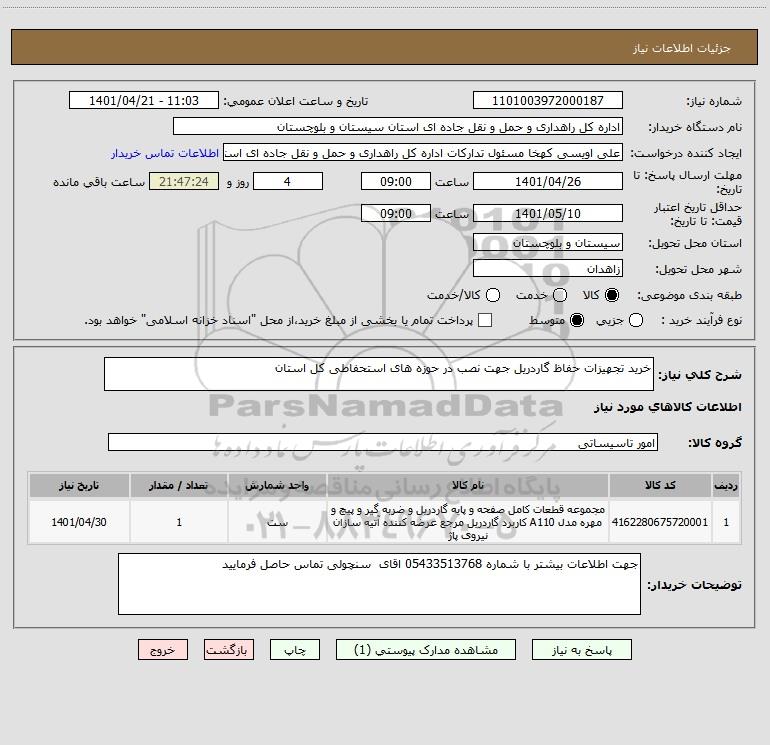The width and height of the screenshot is (770, 745).
Task: Click the buyer organization name field
Action: 398,126
